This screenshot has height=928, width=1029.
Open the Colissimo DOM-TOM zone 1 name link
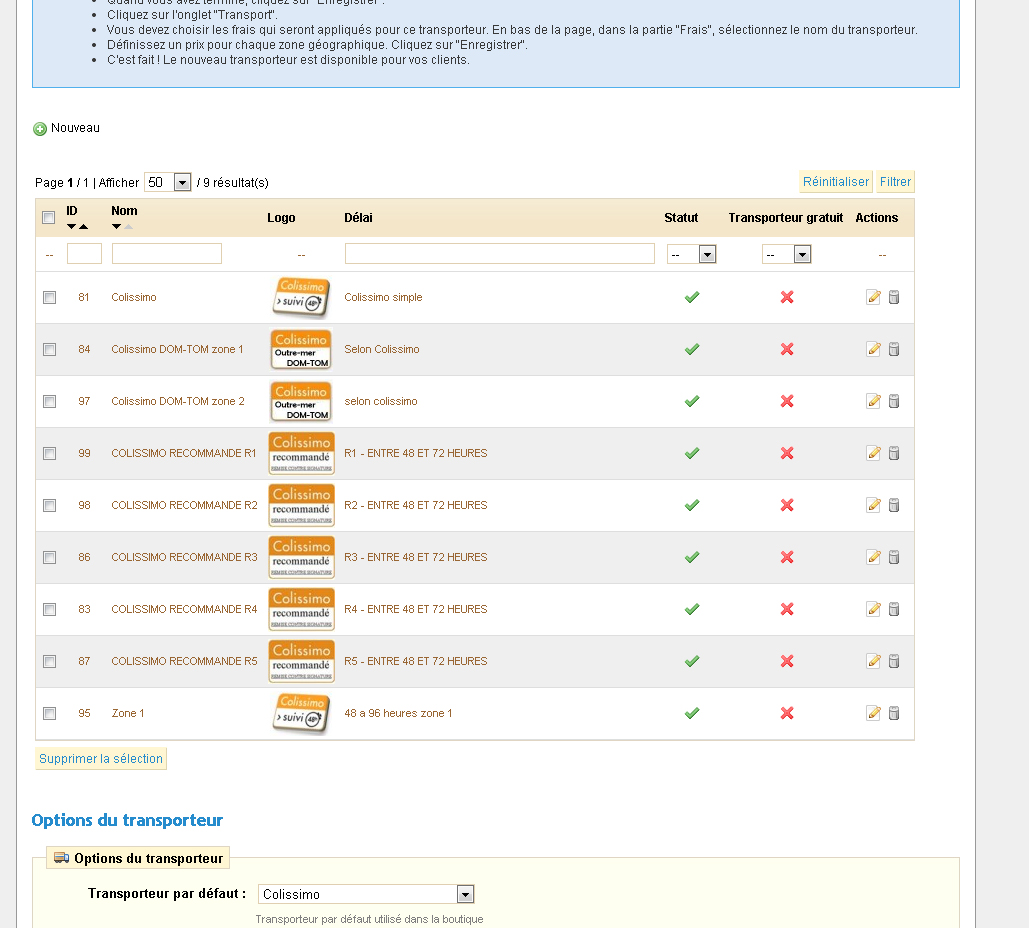177,349
